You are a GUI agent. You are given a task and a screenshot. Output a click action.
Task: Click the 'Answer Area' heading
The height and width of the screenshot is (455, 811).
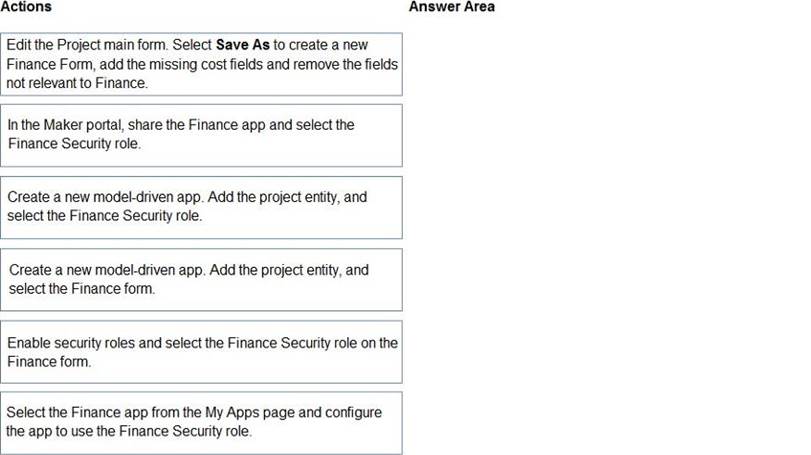(451, 7)
